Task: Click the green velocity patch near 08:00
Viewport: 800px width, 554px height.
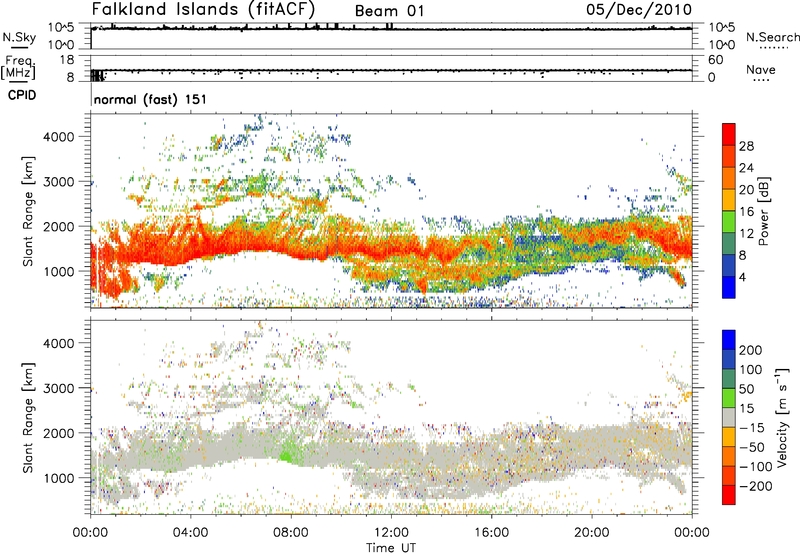Action: (289, 454)
